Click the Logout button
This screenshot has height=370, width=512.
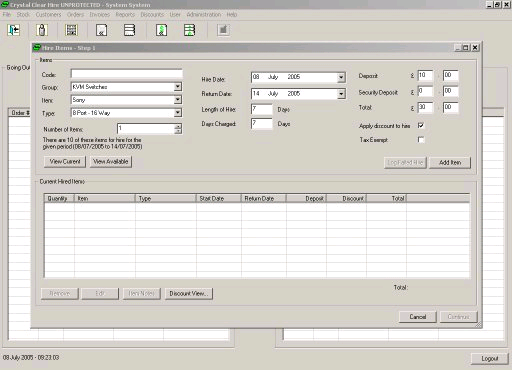tap(490, 359)
